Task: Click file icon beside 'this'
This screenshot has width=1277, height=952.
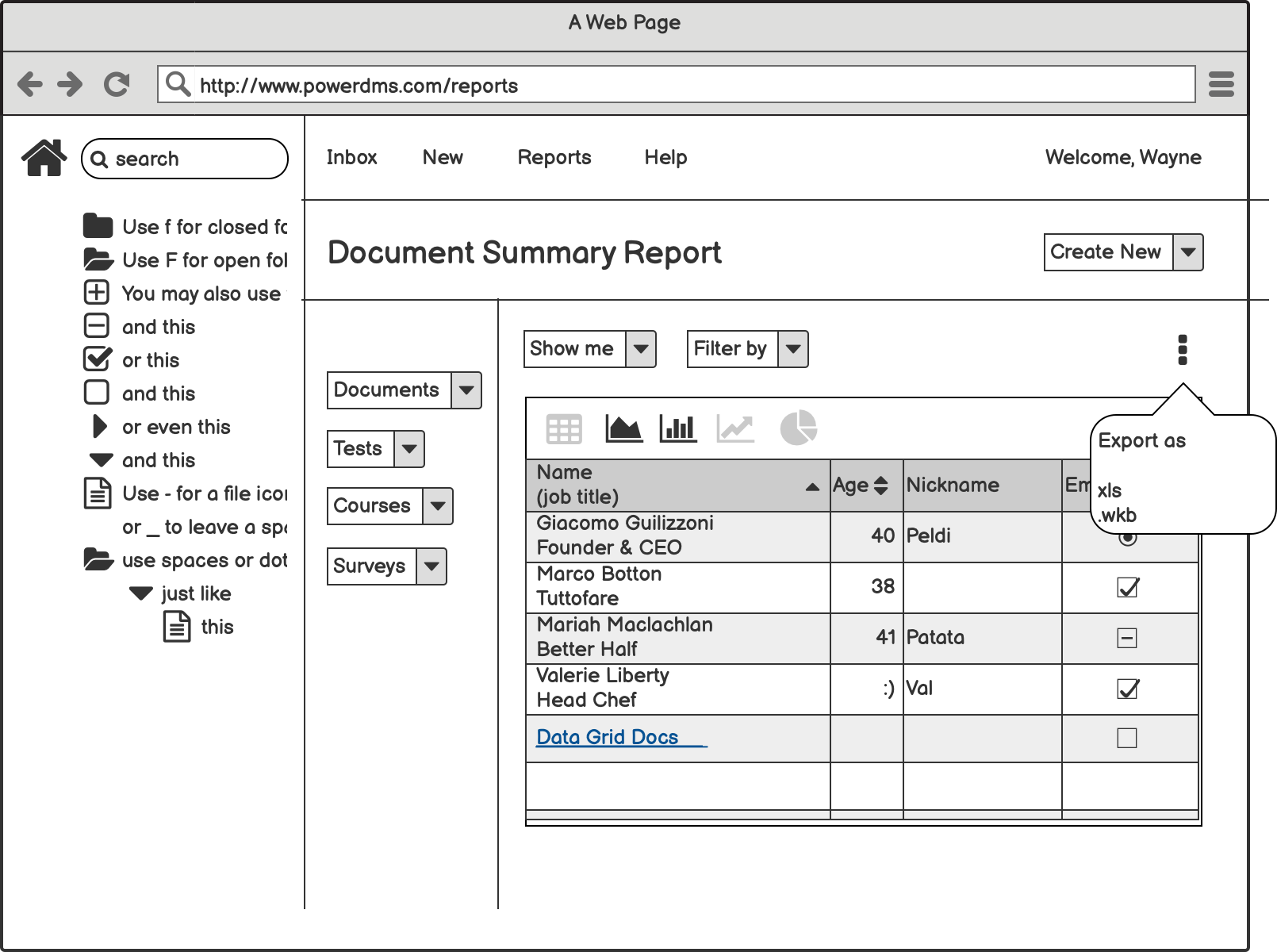Action: (177, 626)
